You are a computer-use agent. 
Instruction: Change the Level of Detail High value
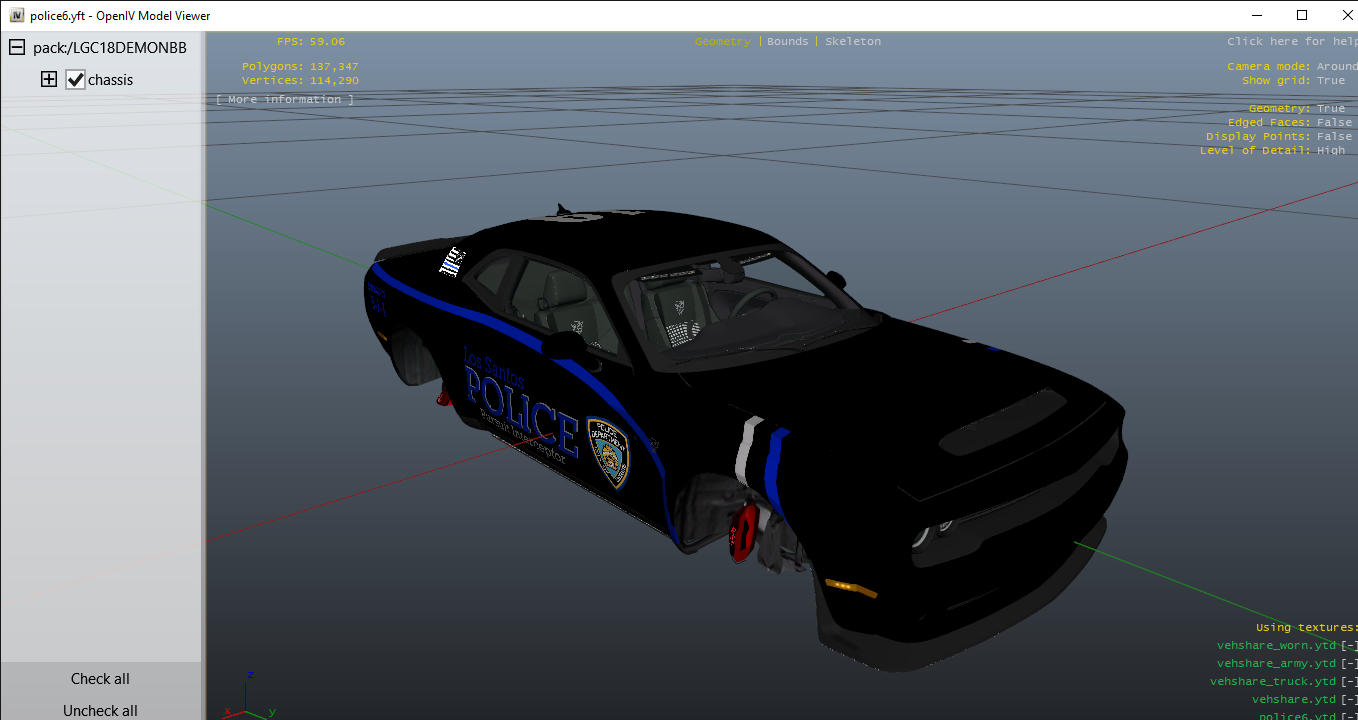click(1330, 151)
